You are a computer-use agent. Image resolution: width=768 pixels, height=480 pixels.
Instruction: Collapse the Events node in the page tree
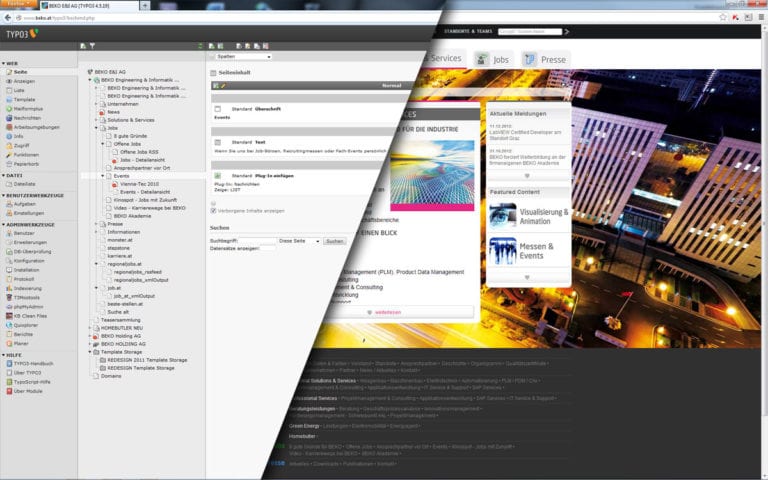[x=102, y=176]
